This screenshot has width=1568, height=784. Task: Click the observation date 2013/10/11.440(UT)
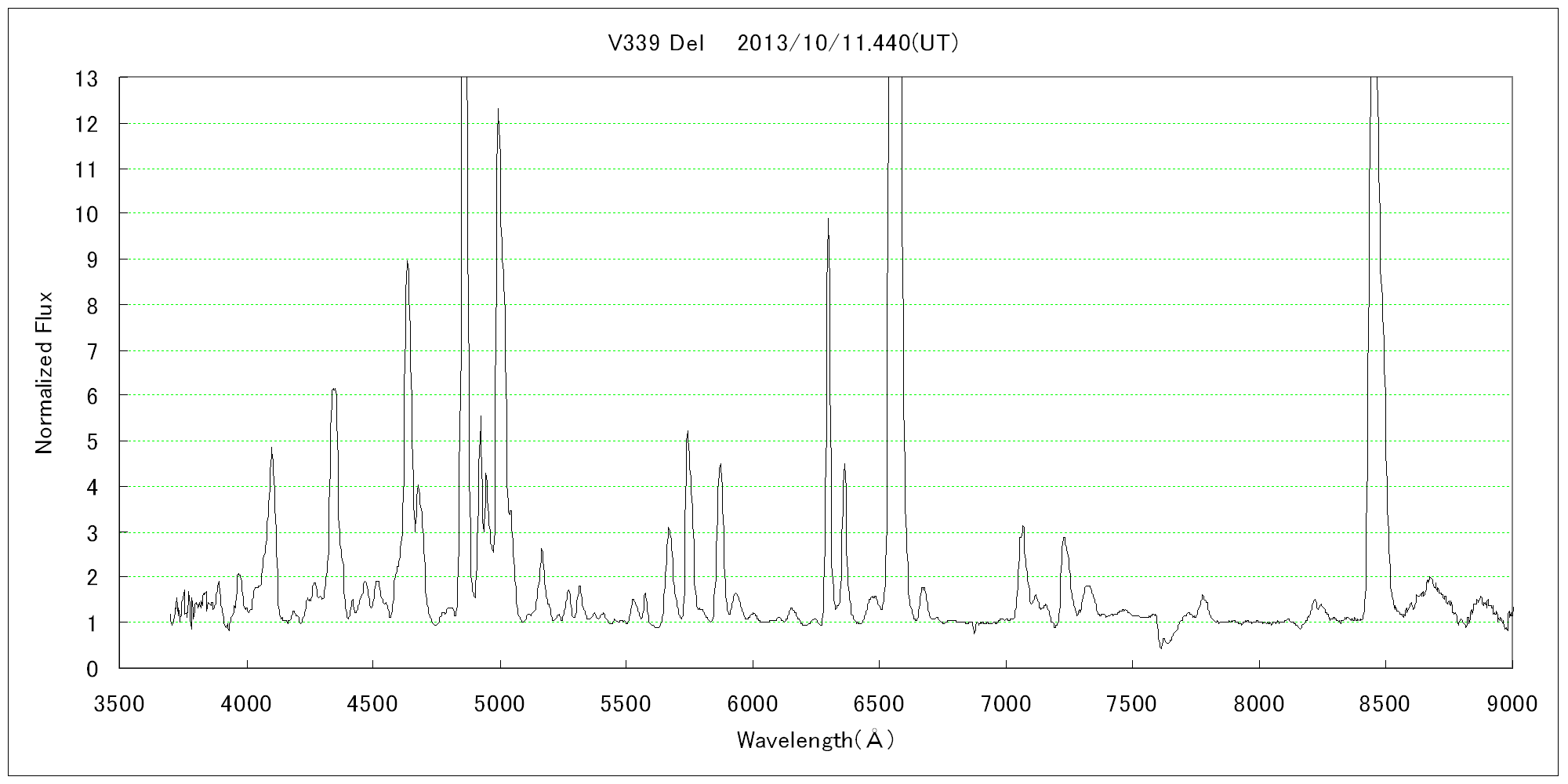tap(848, 44)
